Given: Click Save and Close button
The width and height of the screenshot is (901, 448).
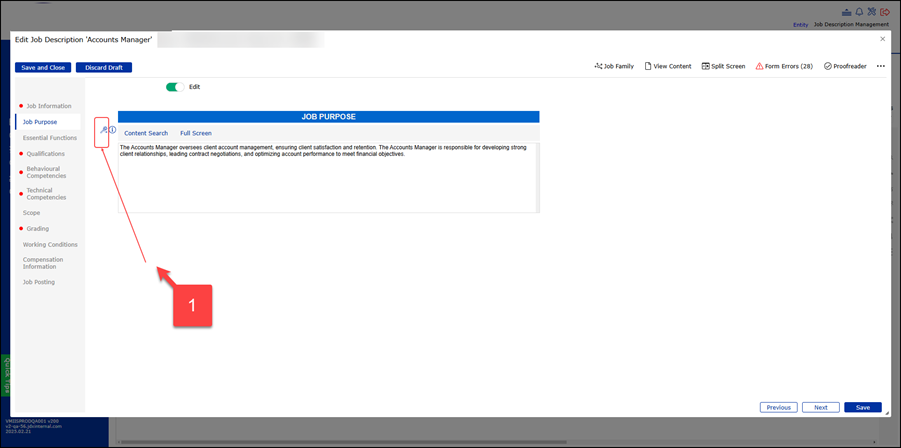Looking at the screenshot, I should [43, 68].
